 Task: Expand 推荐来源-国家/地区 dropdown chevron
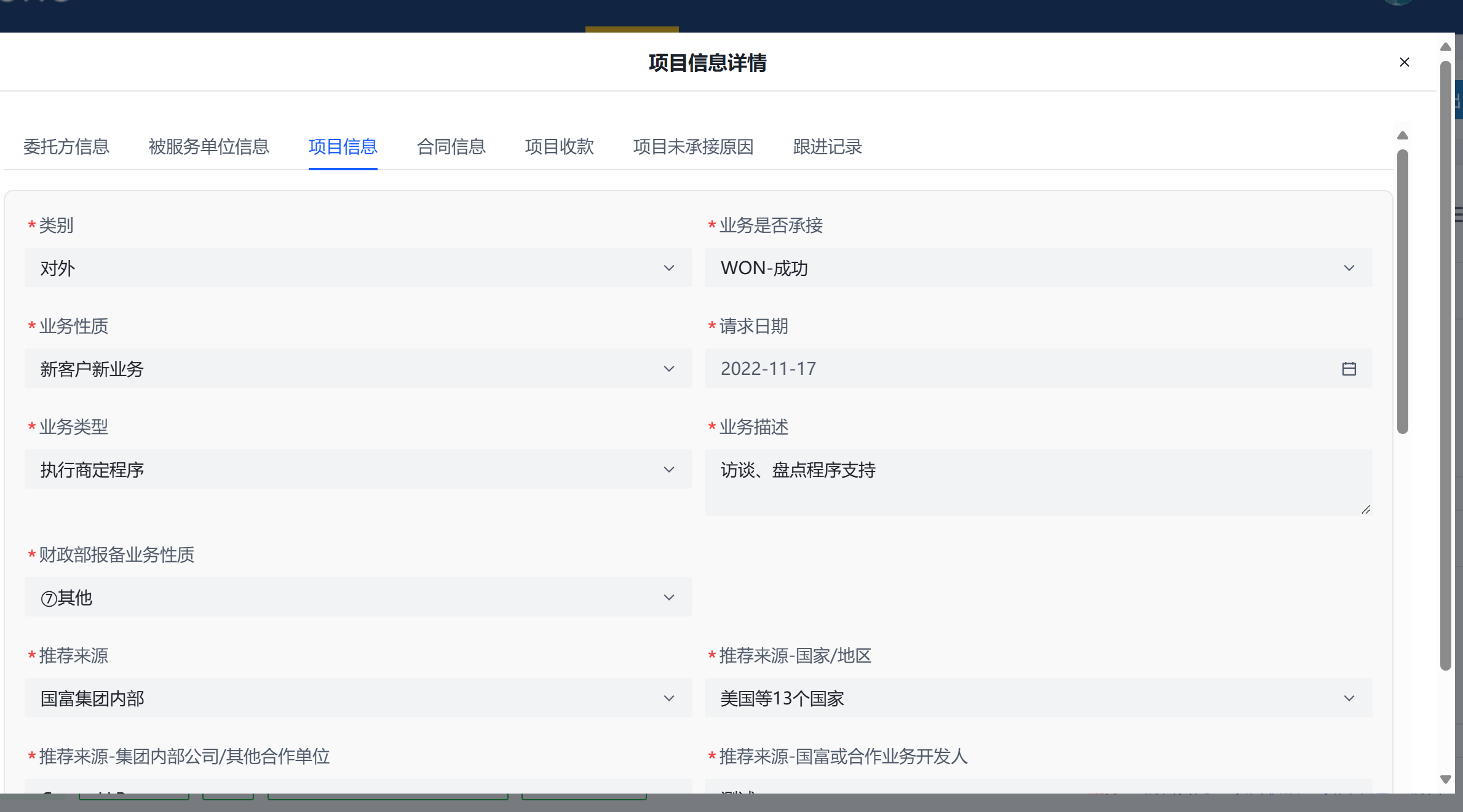tap(1349, 698)
